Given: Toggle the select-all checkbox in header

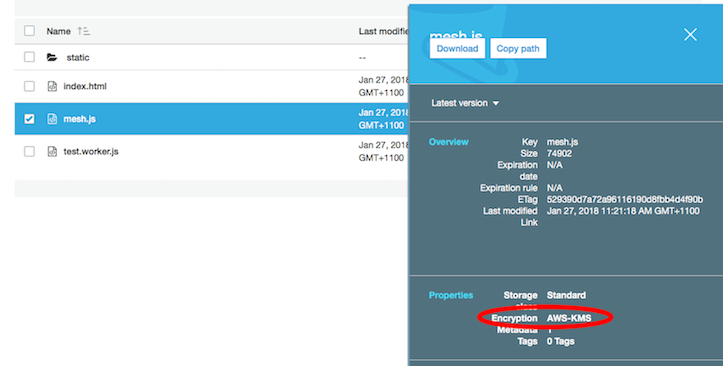Looking at the screenshot, I should click(x=30, y=31).
